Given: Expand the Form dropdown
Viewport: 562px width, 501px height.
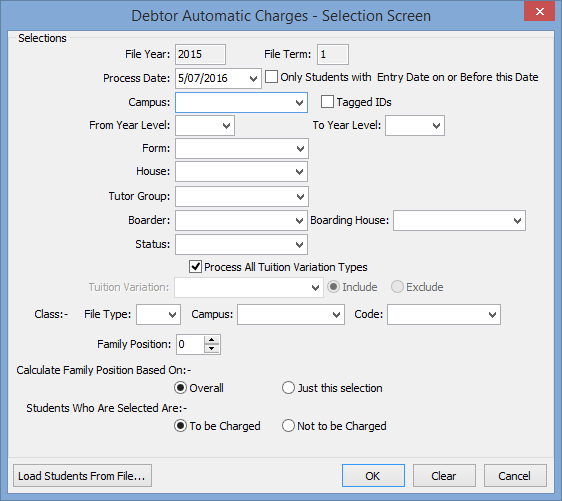Looking at the screenshot, I should coord(300,148).
